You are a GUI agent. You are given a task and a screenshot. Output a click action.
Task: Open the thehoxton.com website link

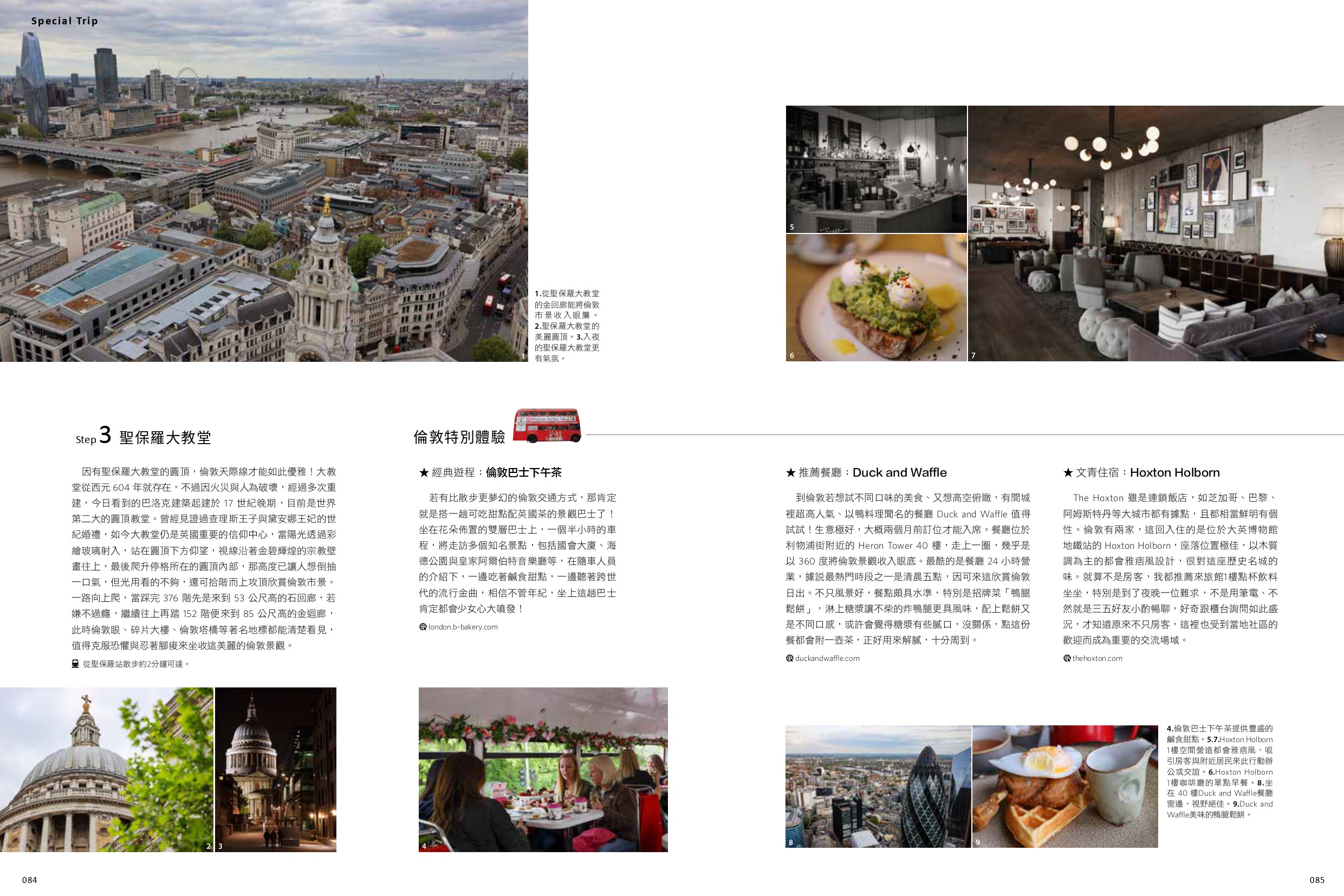point(1097,658)
